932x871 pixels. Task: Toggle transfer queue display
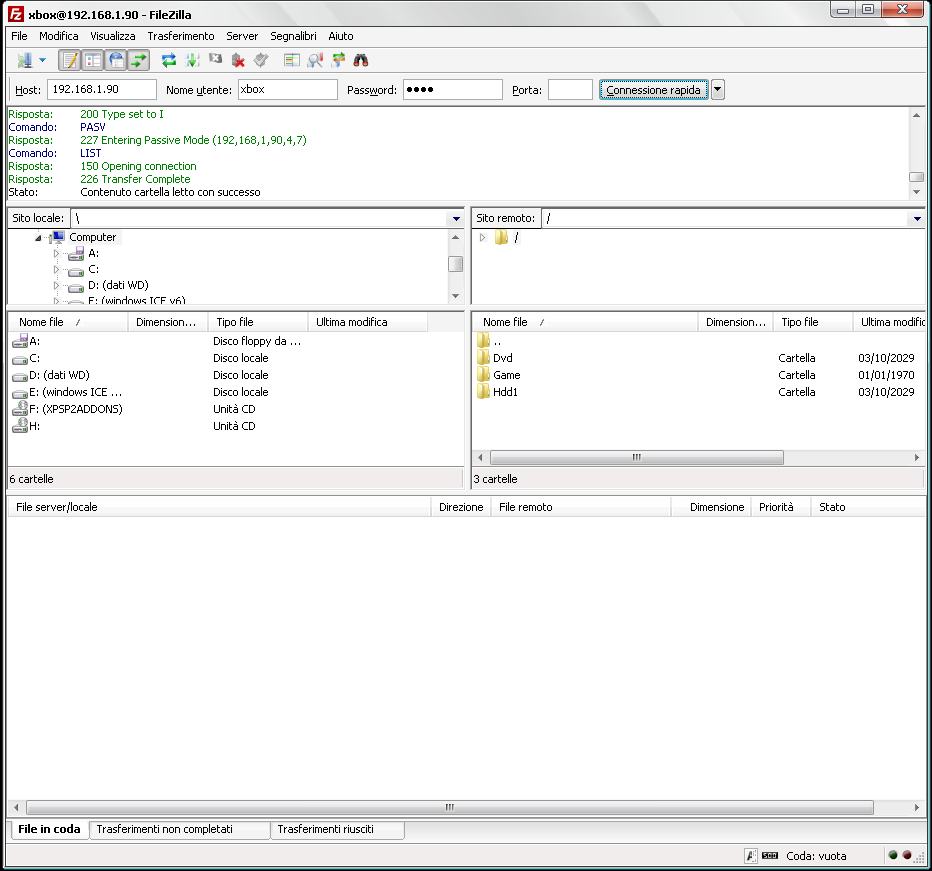(138, 60)
